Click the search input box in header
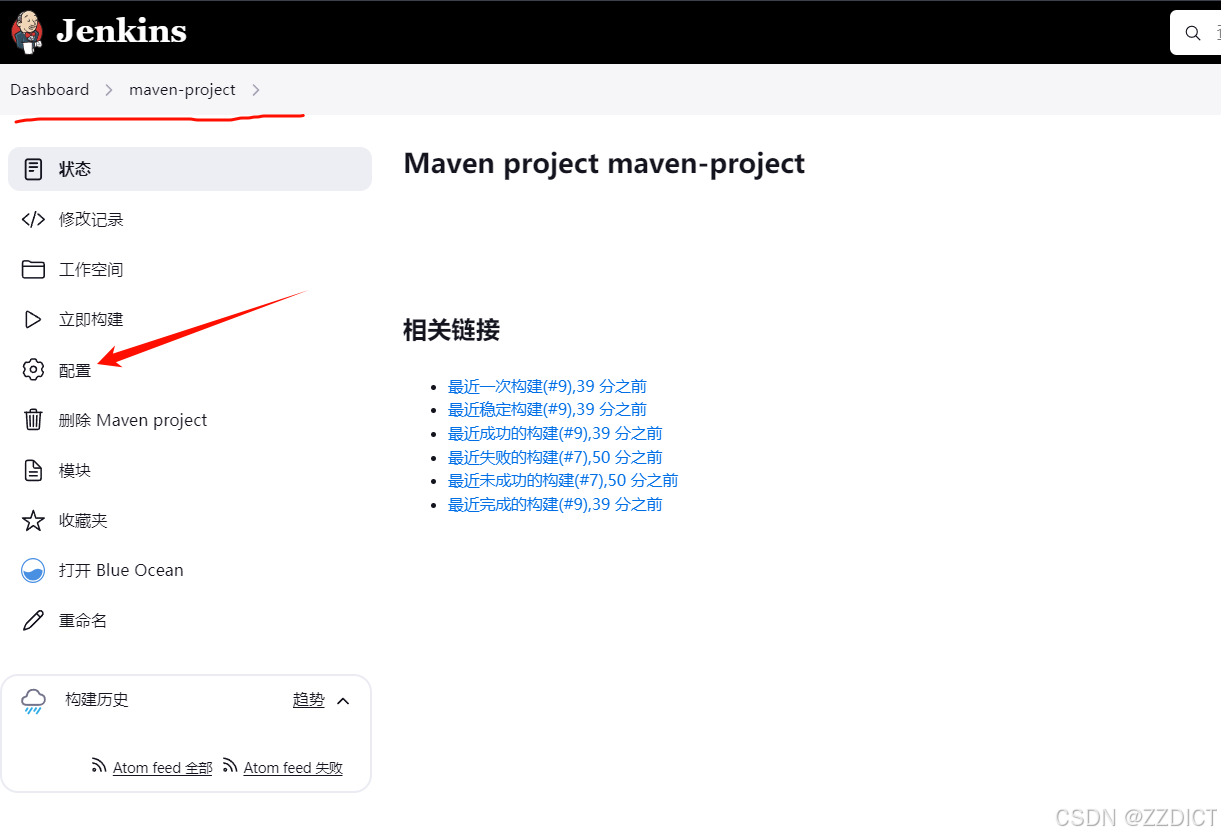 1196,33
